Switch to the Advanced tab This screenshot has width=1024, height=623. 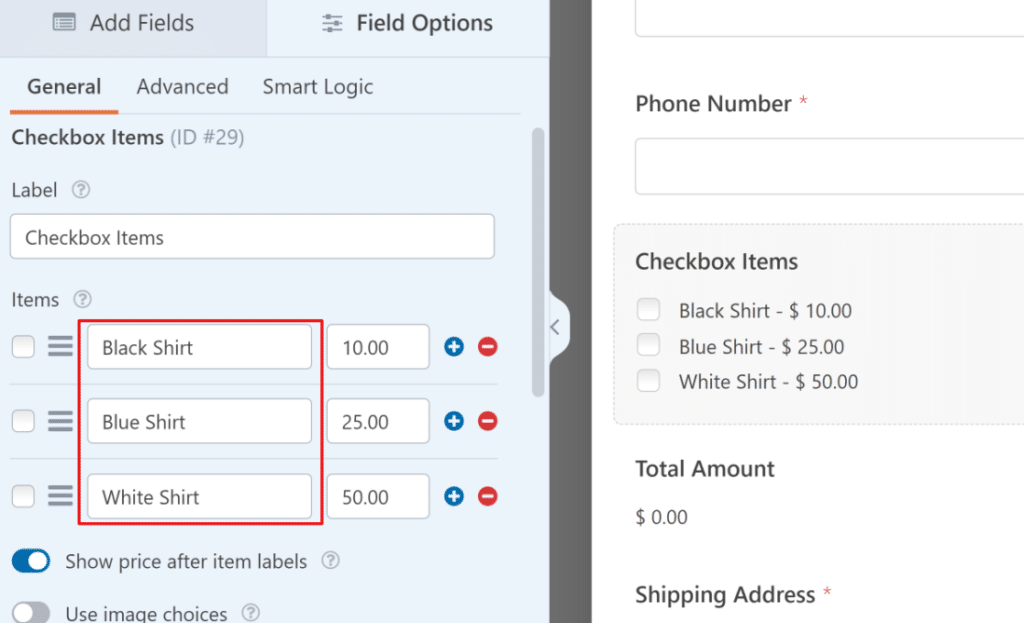pyautogui.click(x=182, y=87)
